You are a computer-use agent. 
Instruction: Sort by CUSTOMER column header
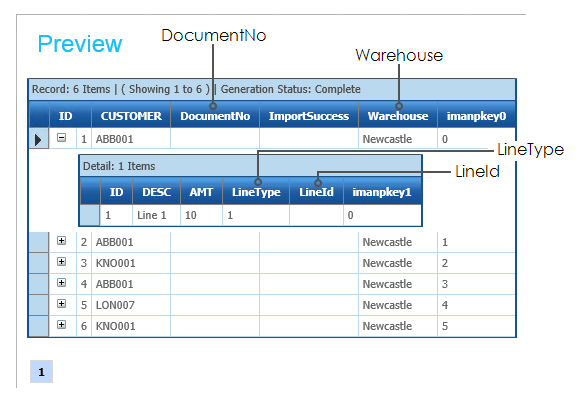pyautogui.click(x=131, y=116)
